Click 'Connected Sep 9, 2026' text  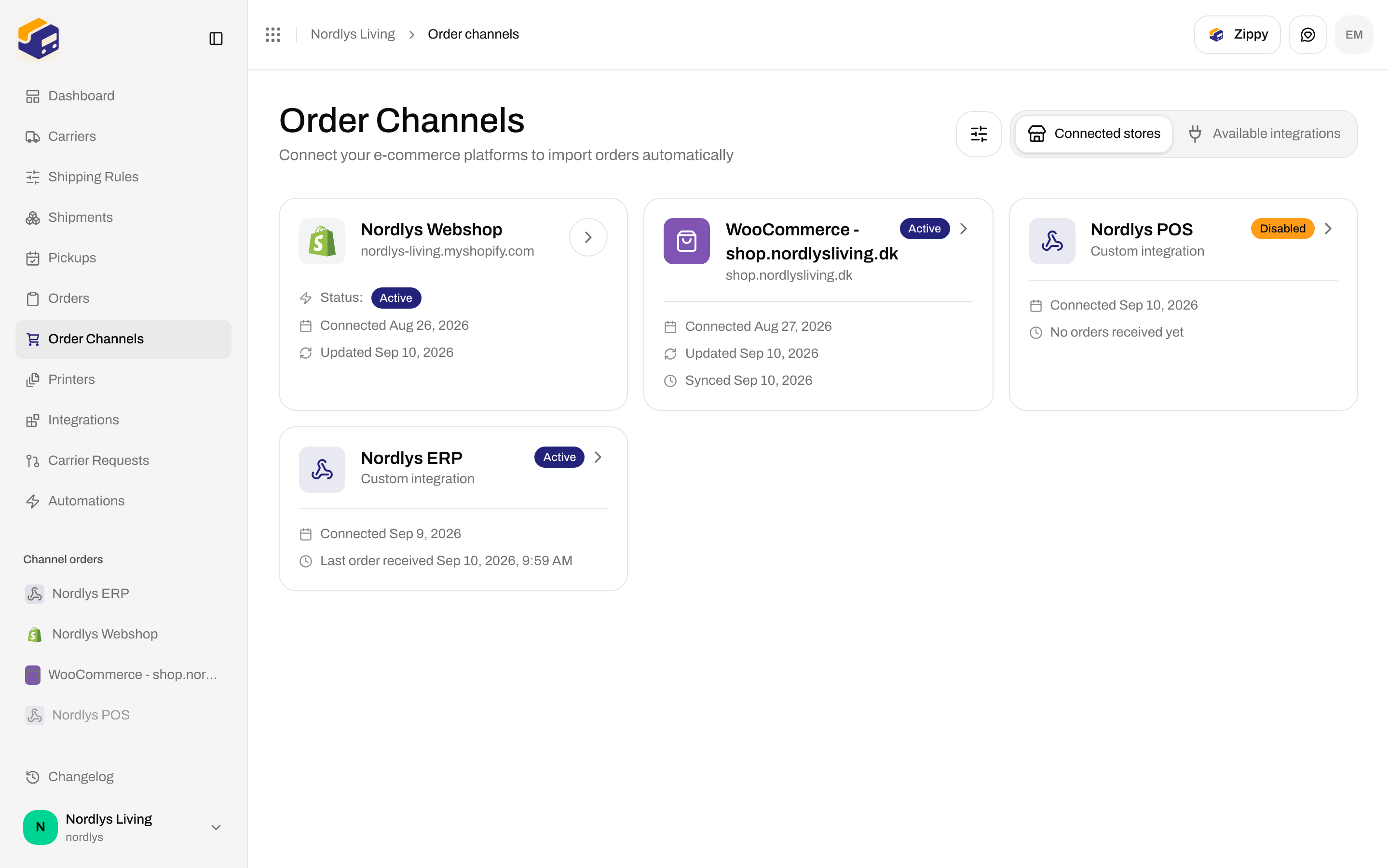[x=390, y=534]
